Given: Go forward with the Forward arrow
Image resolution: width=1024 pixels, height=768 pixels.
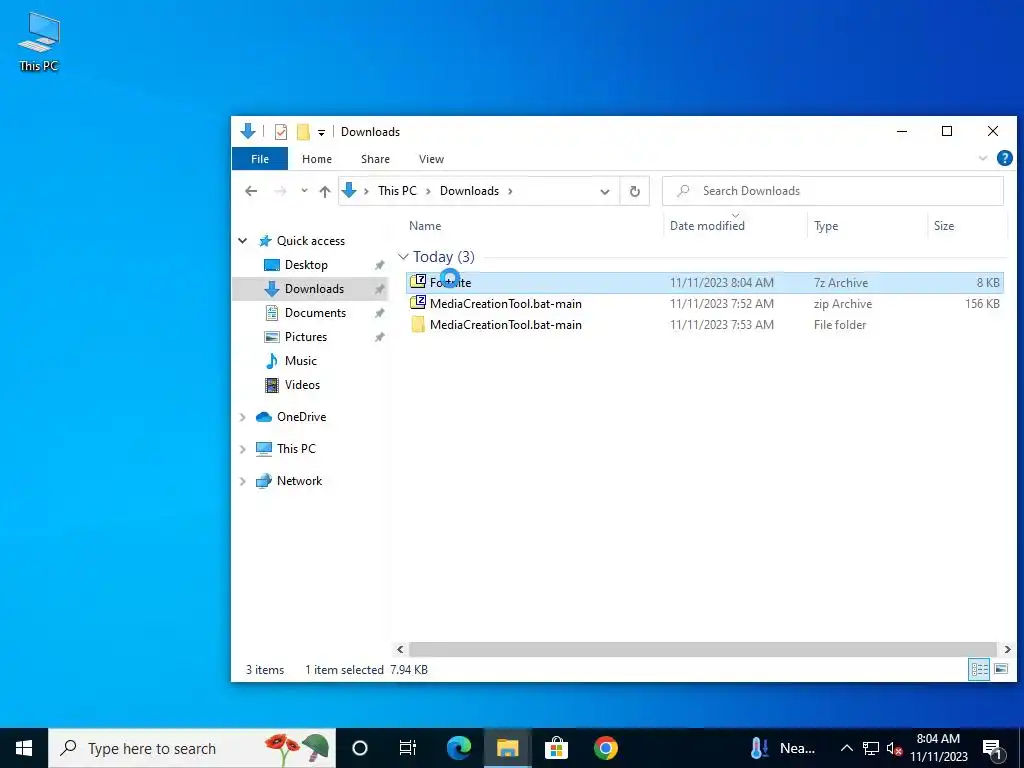Looking at the screenshot, I should (x=280, y=191).
